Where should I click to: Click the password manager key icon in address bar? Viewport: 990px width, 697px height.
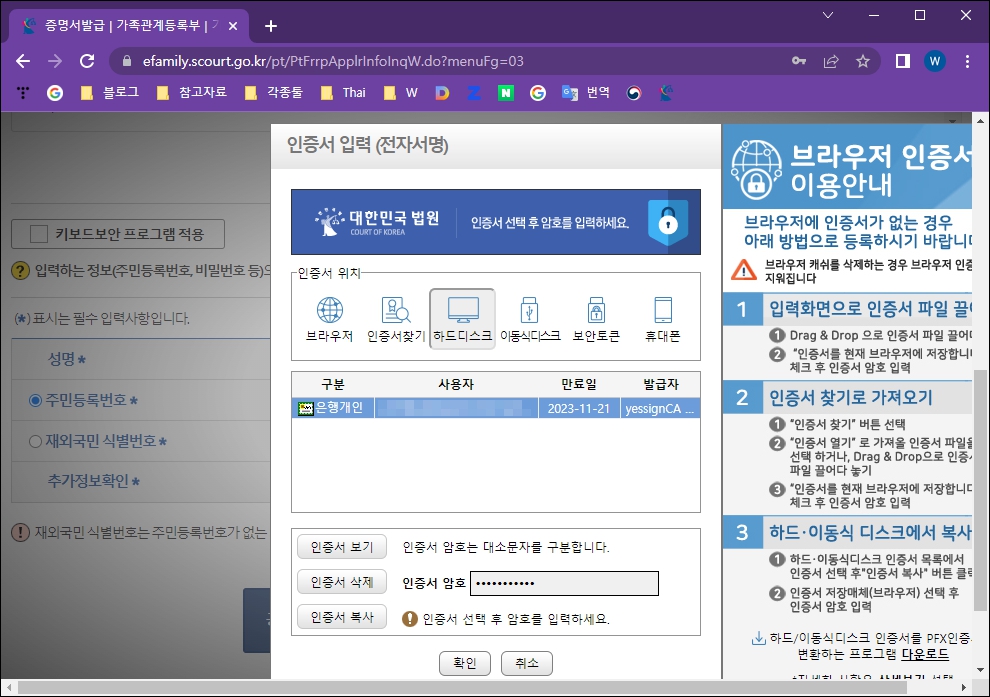[x=799, y=61]
